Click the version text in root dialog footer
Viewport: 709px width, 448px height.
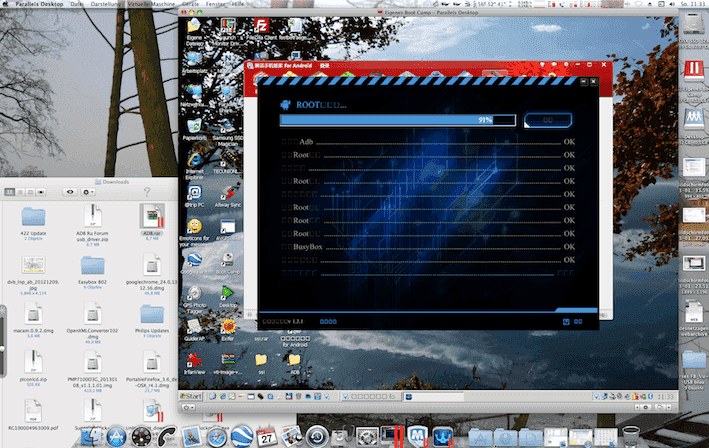(283, 321)
